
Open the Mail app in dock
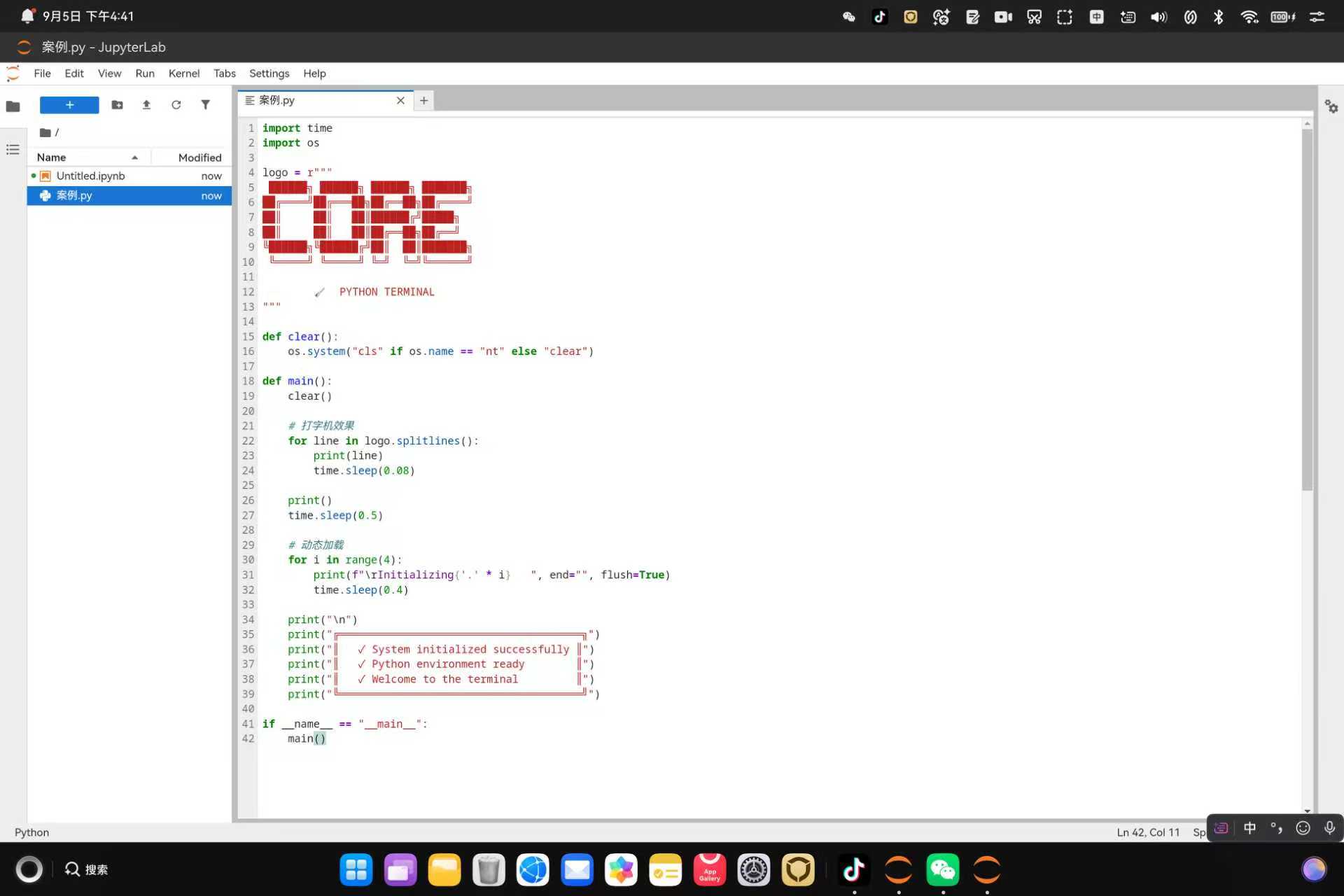tap(577, 870)
